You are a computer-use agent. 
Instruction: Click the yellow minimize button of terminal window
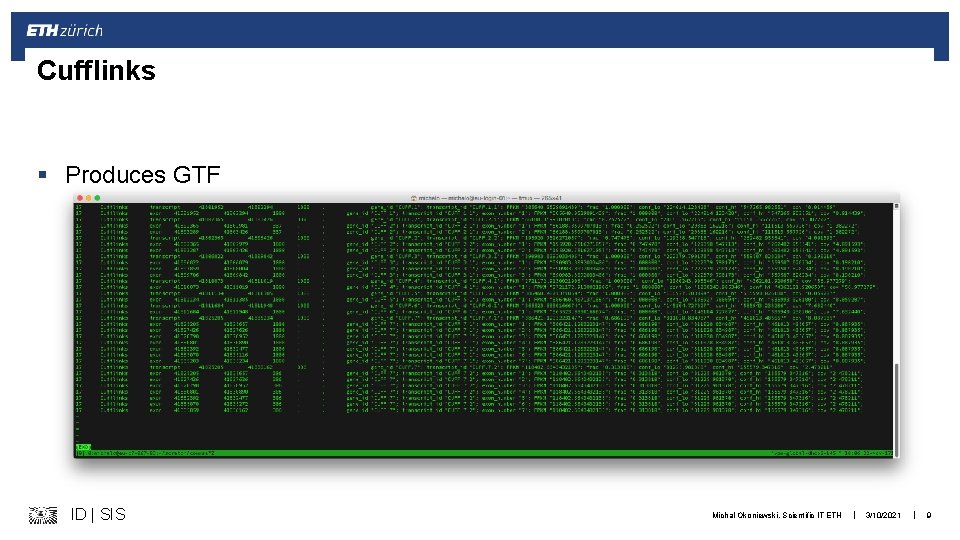[88, 198]
